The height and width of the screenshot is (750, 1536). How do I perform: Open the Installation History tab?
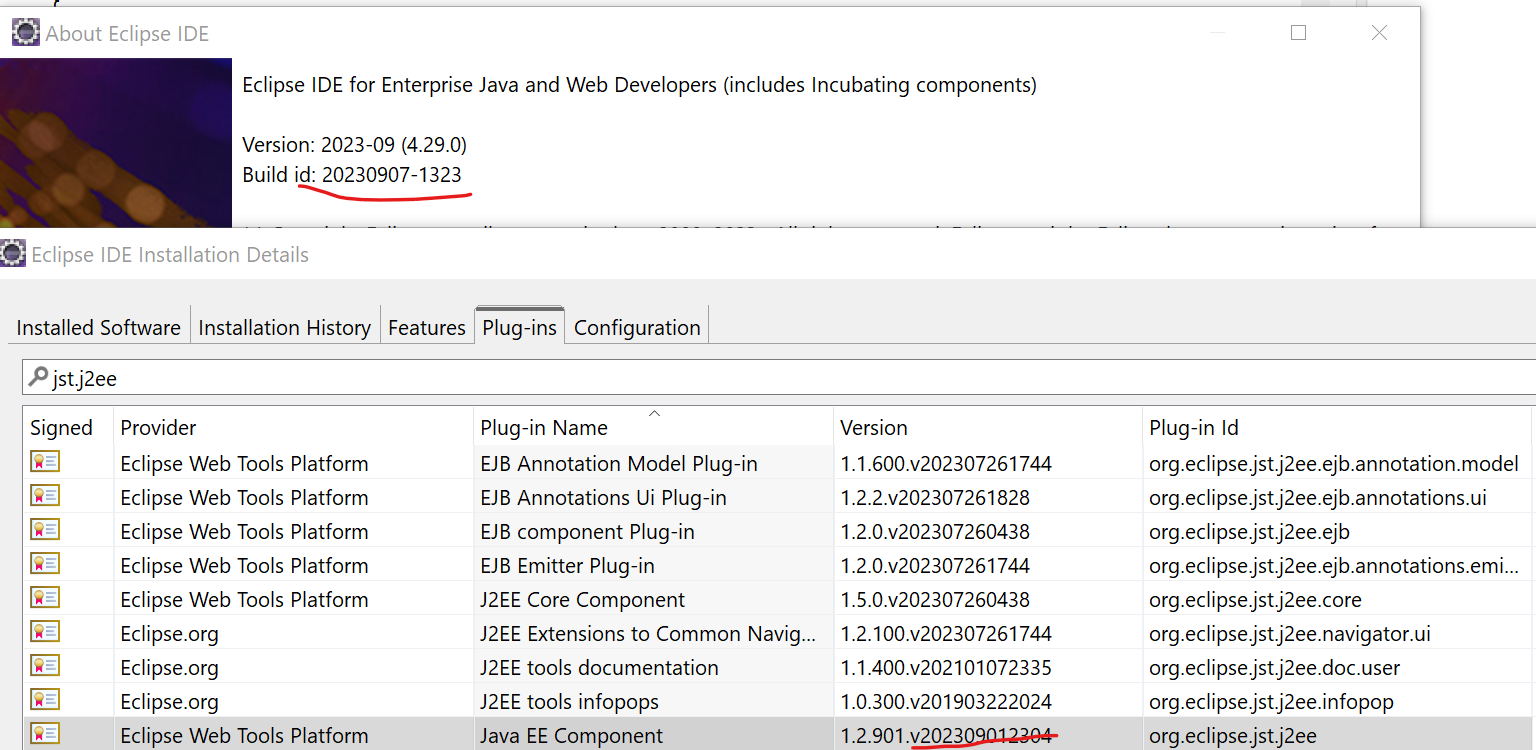285,327
